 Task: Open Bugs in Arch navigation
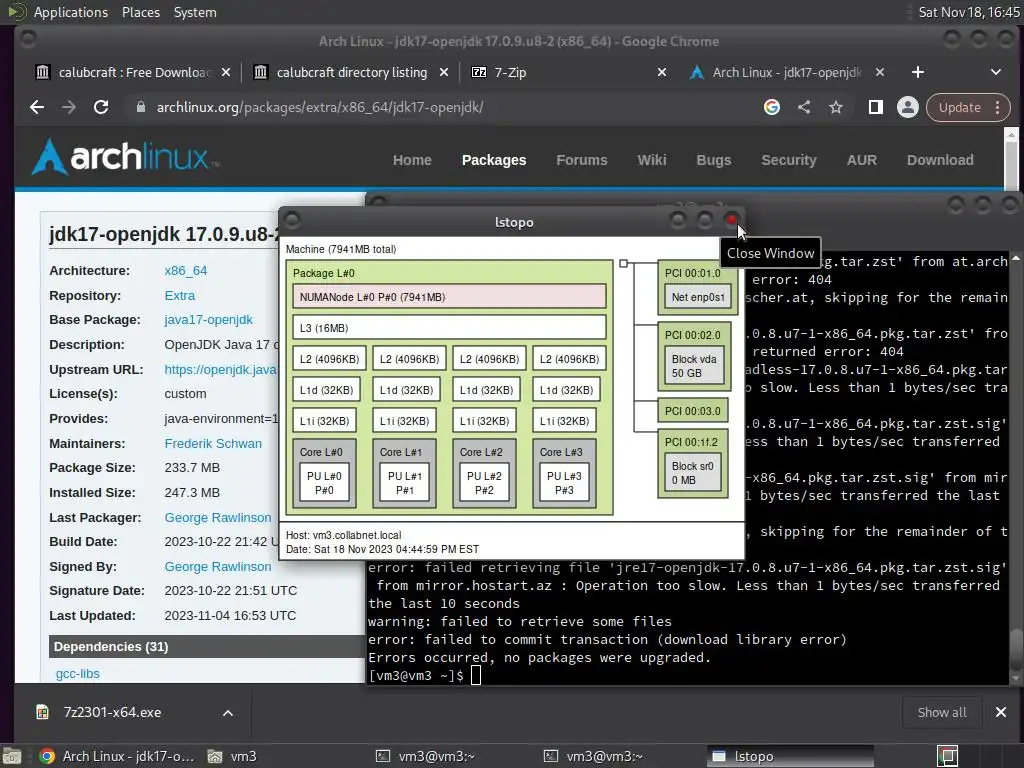point(713,160)
